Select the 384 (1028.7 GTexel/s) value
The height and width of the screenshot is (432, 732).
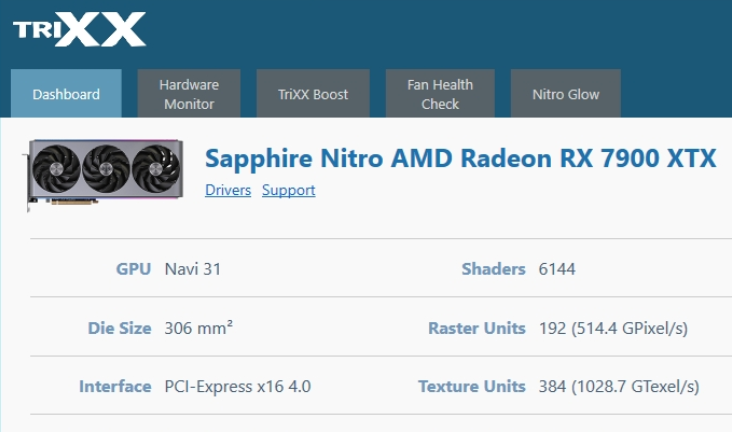(x=619, y=386)
